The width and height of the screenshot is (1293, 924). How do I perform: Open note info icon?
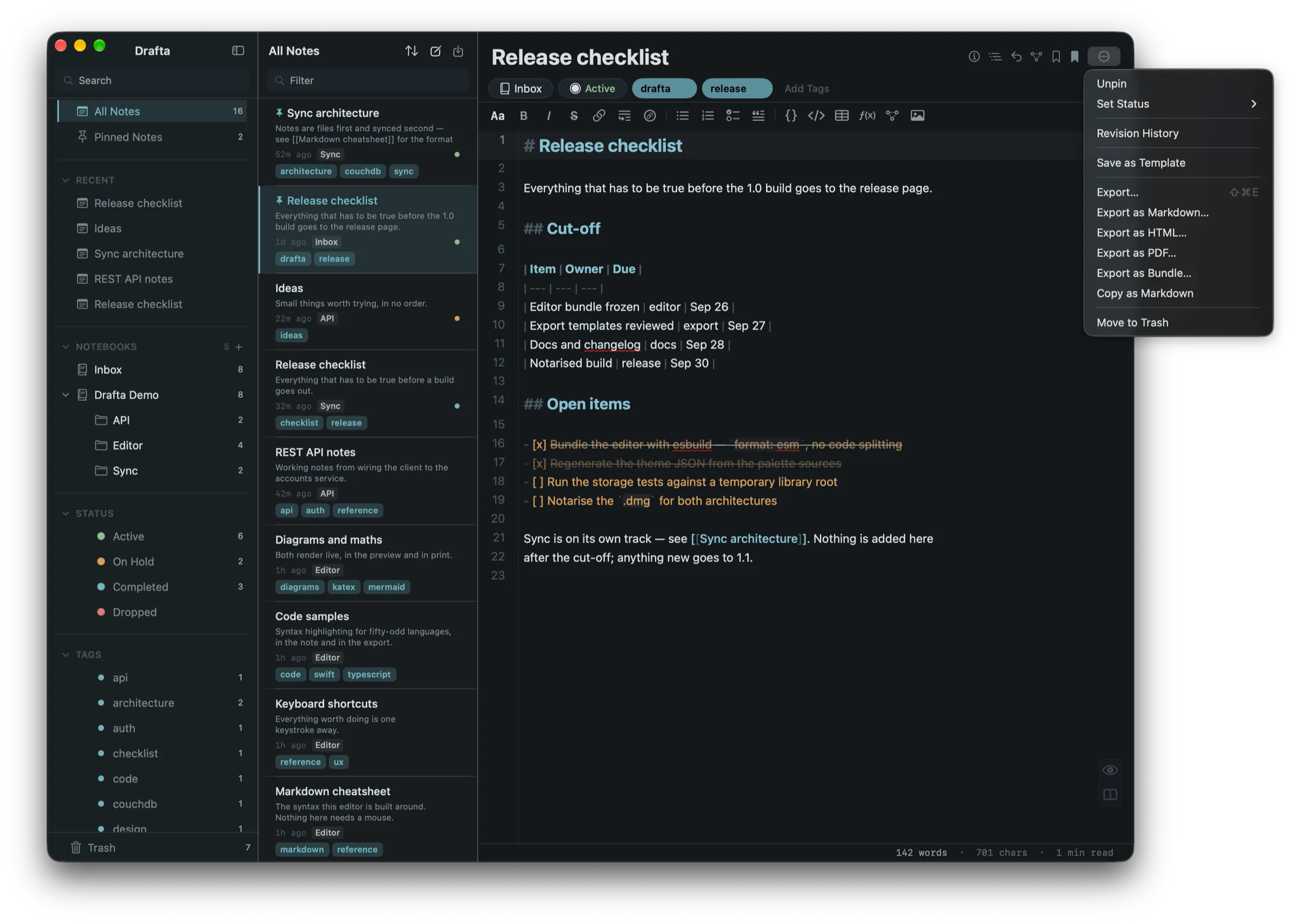974,57
